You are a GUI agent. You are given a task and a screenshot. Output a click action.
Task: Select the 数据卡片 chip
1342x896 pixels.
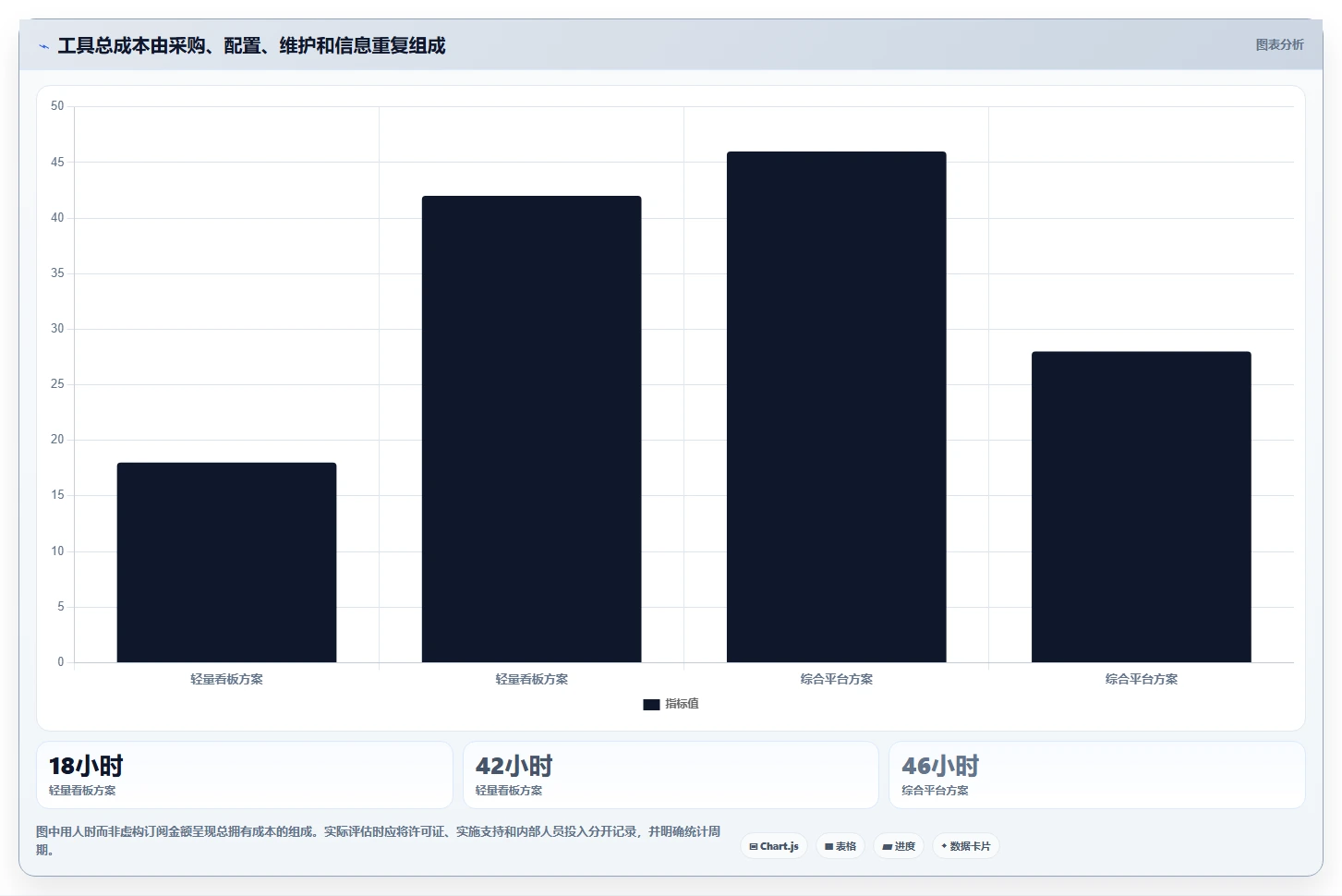pos(966,846)
